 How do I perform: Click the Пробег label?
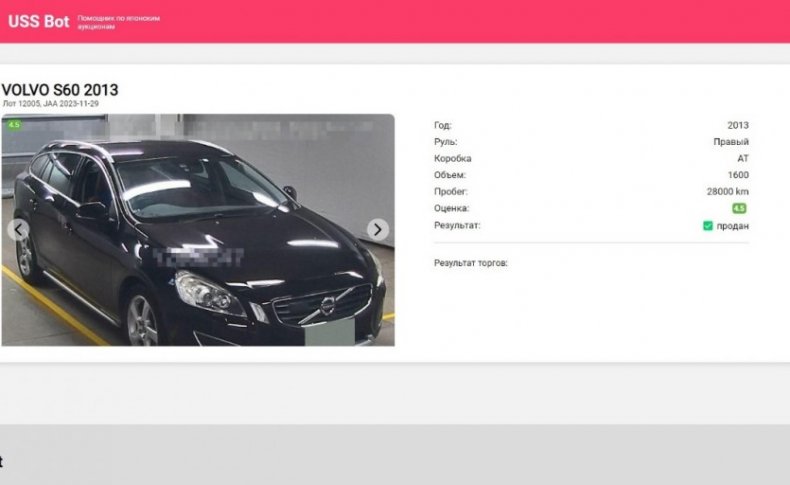(x=450, y=191)
